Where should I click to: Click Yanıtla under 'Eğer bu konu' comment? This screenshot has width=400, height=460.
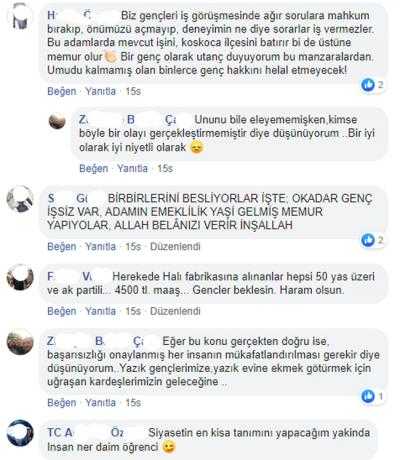[x=100, y=403]
